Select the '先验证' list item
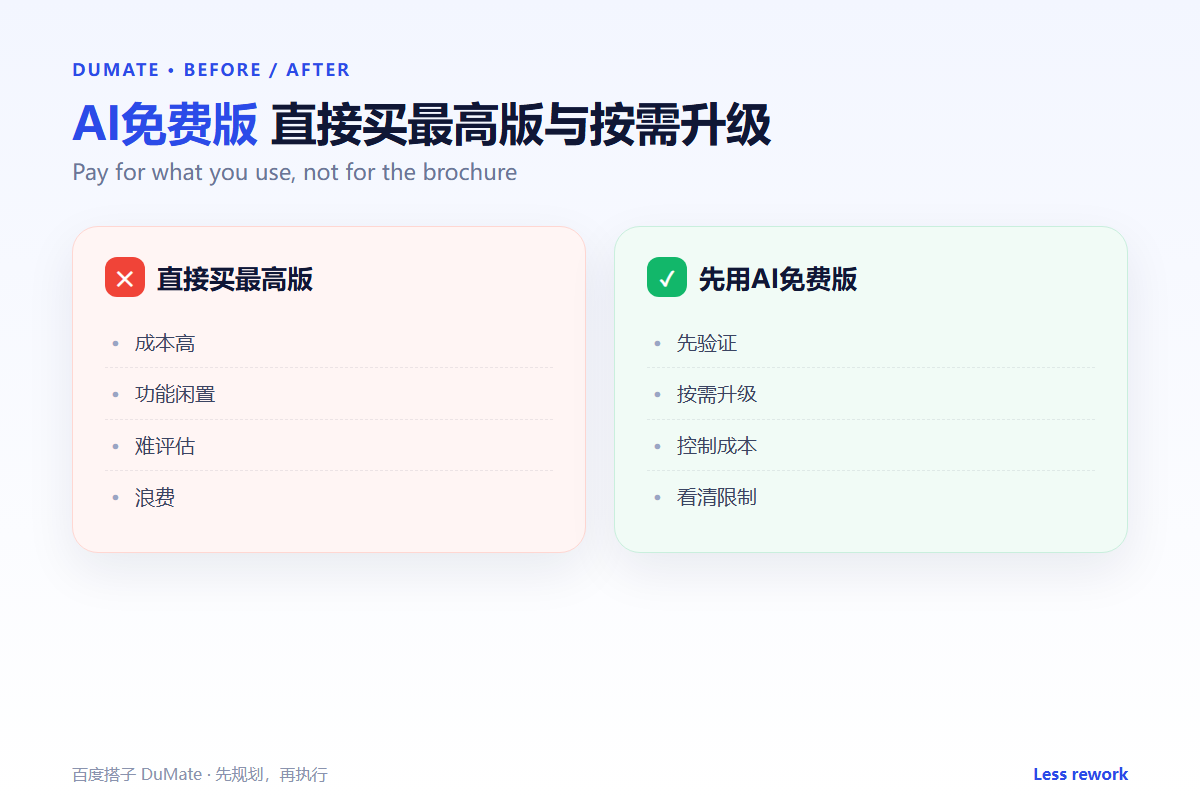This screenshot has width=1200, height=800. coord(871,343)
